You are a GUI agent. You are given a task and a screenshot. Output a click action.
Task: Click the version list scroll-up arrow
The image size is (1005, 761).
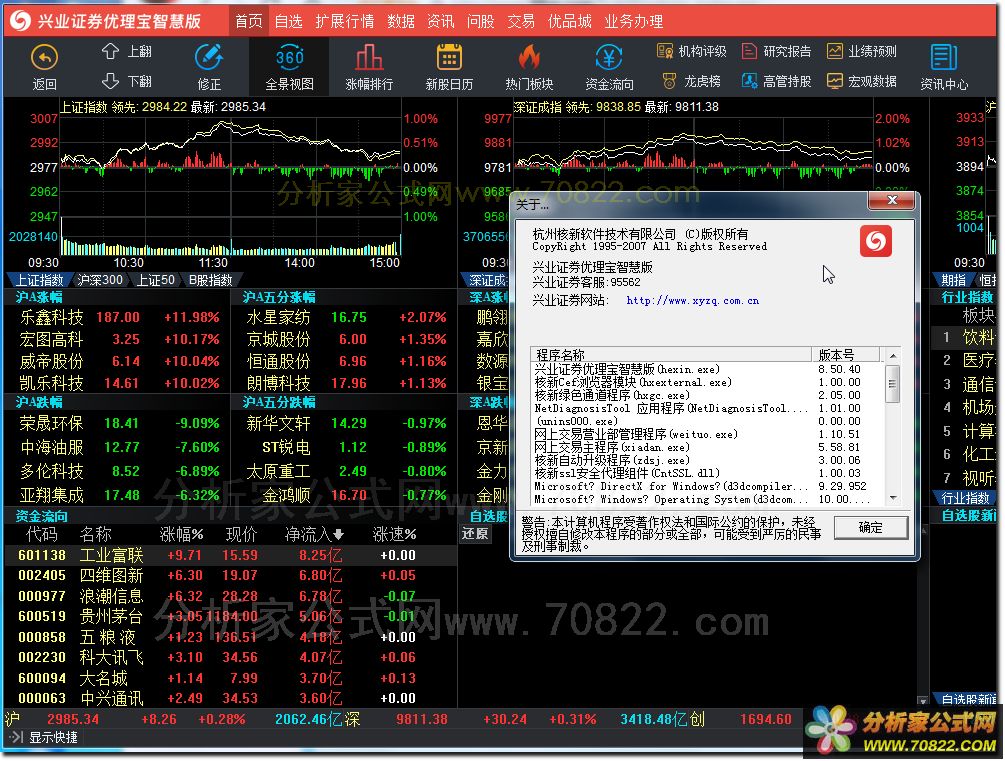coord(892,355)
